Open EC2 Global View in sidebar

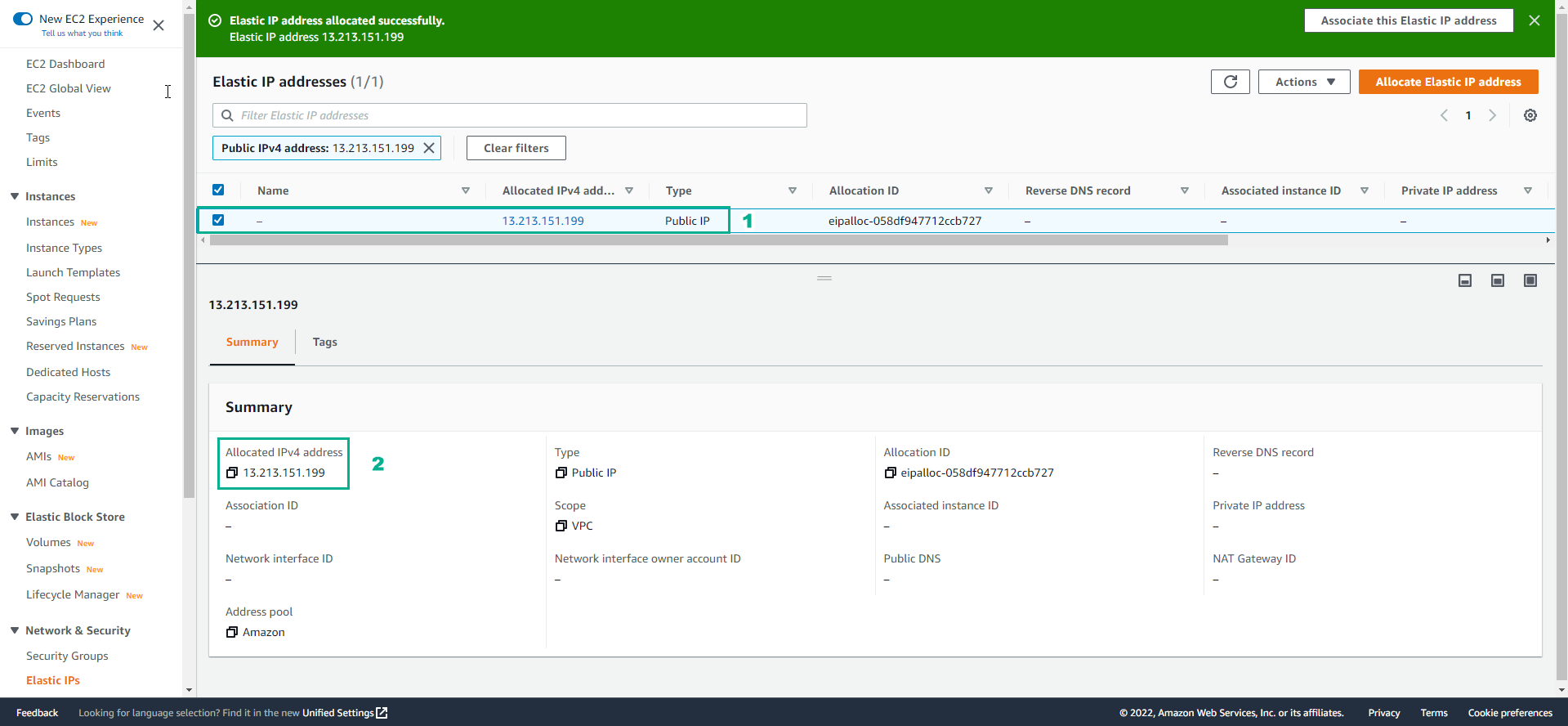point(69,88)
